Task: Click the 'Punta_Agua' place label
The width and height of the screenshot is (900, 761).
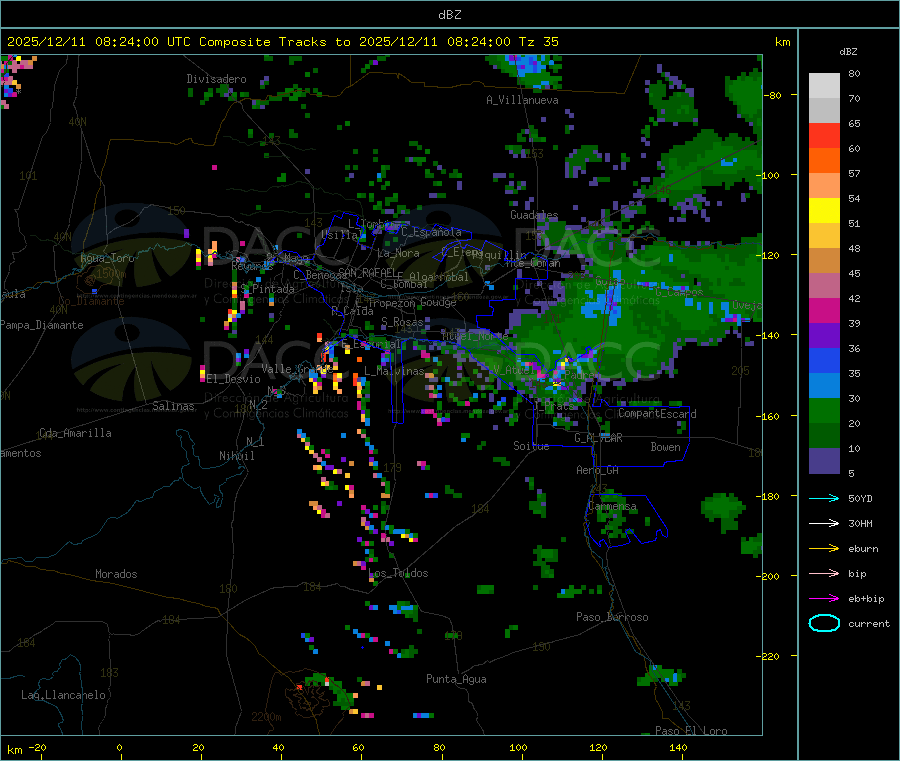Action: [456, 679]
